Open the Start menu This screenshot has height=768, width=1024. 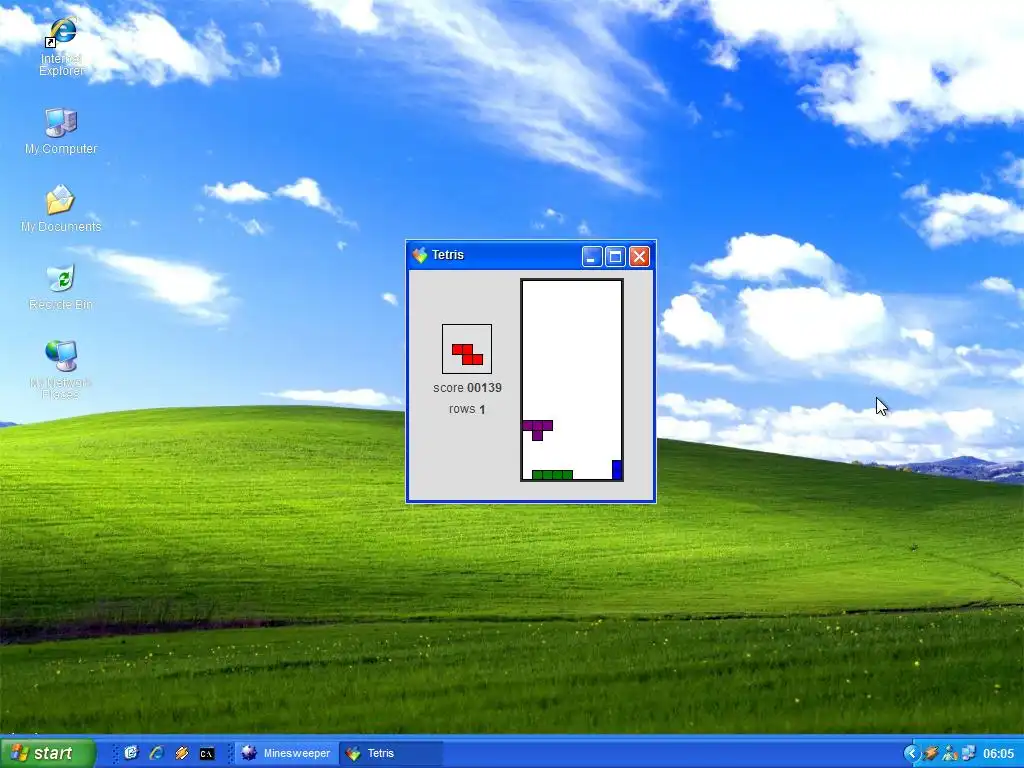pos(48,753)
